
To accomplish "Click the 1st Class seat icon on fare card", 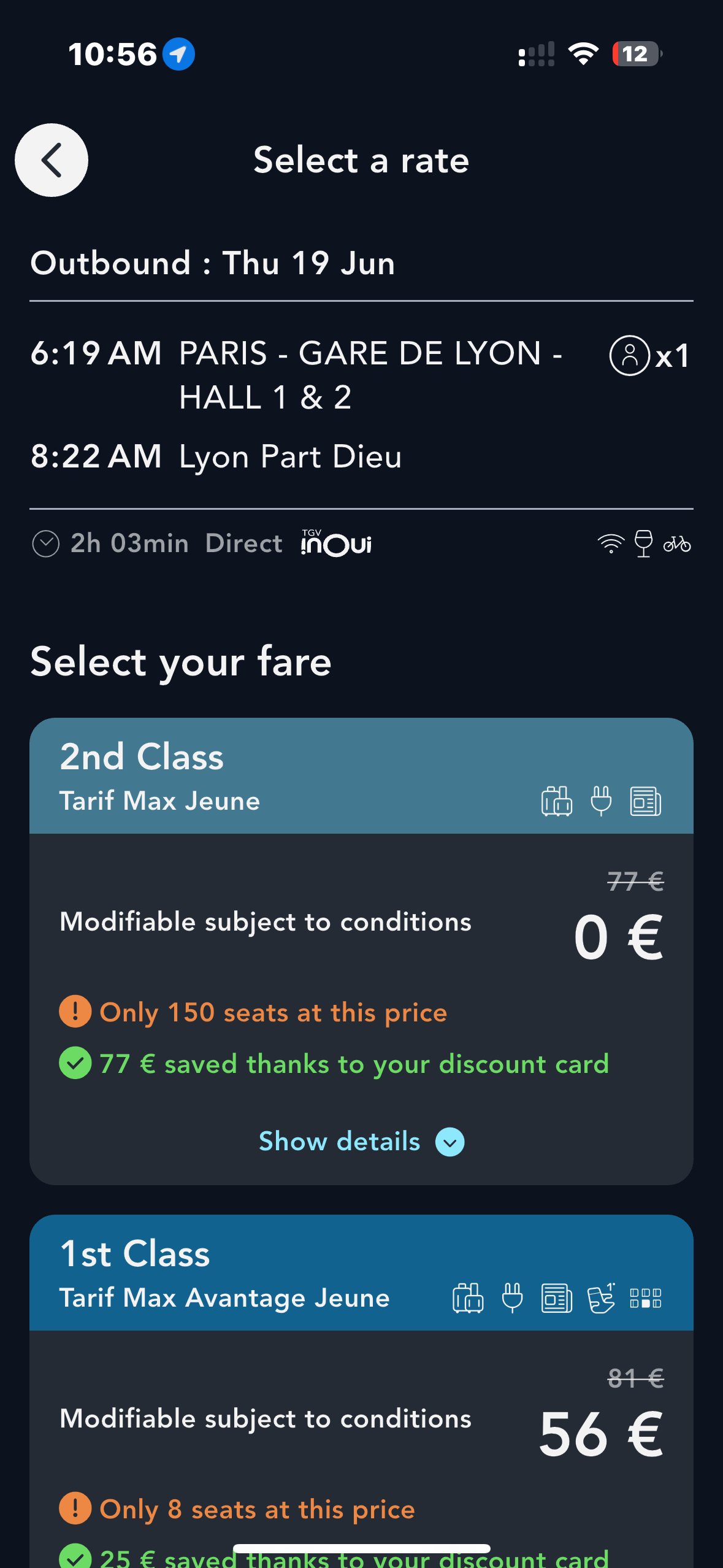I will [601, 1297].
